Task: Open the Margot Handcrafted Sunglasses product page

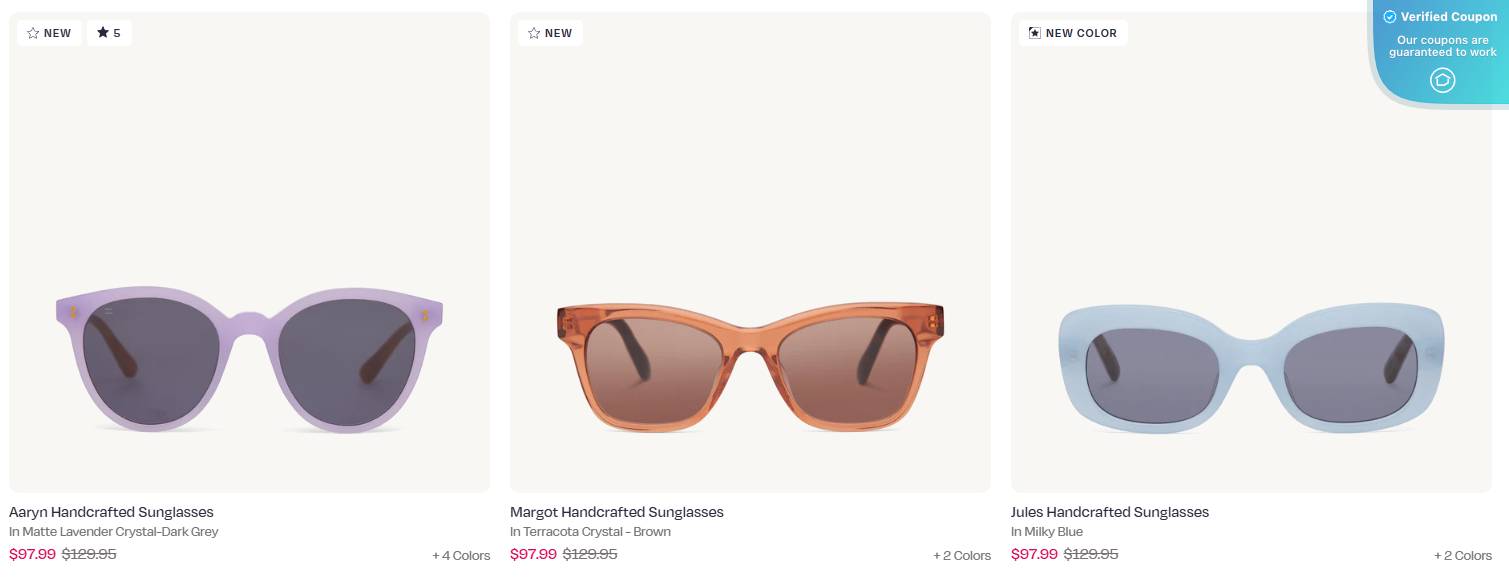Action: pos(617,512)
